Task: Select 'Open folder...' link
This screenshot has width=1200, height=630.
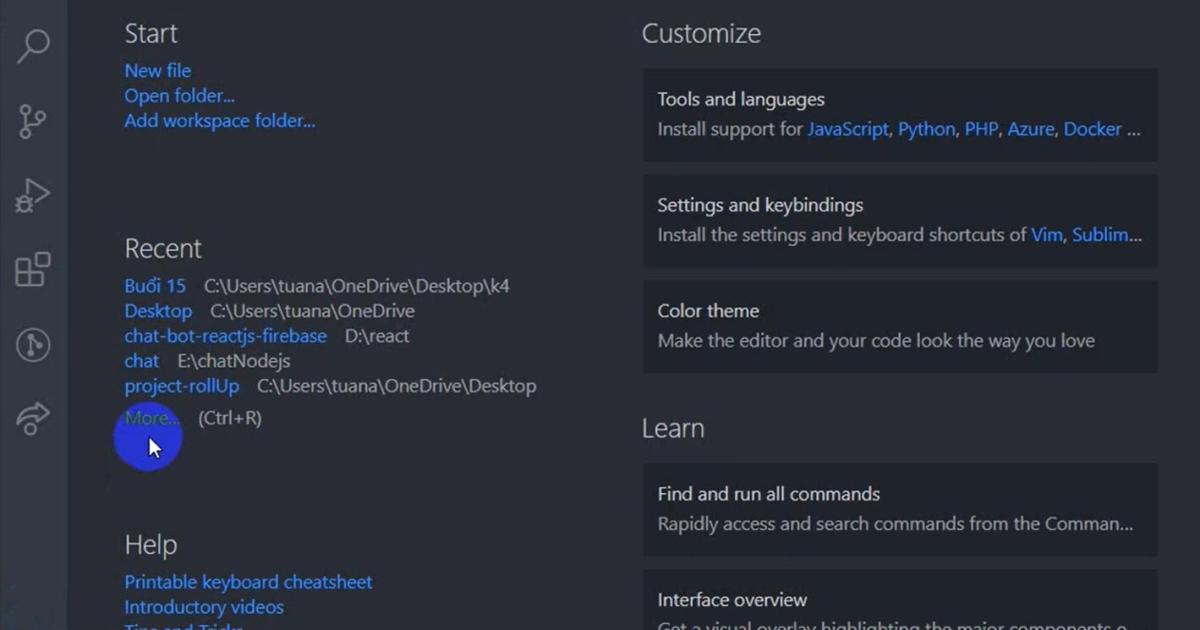Action: click(x=179, y=95)
